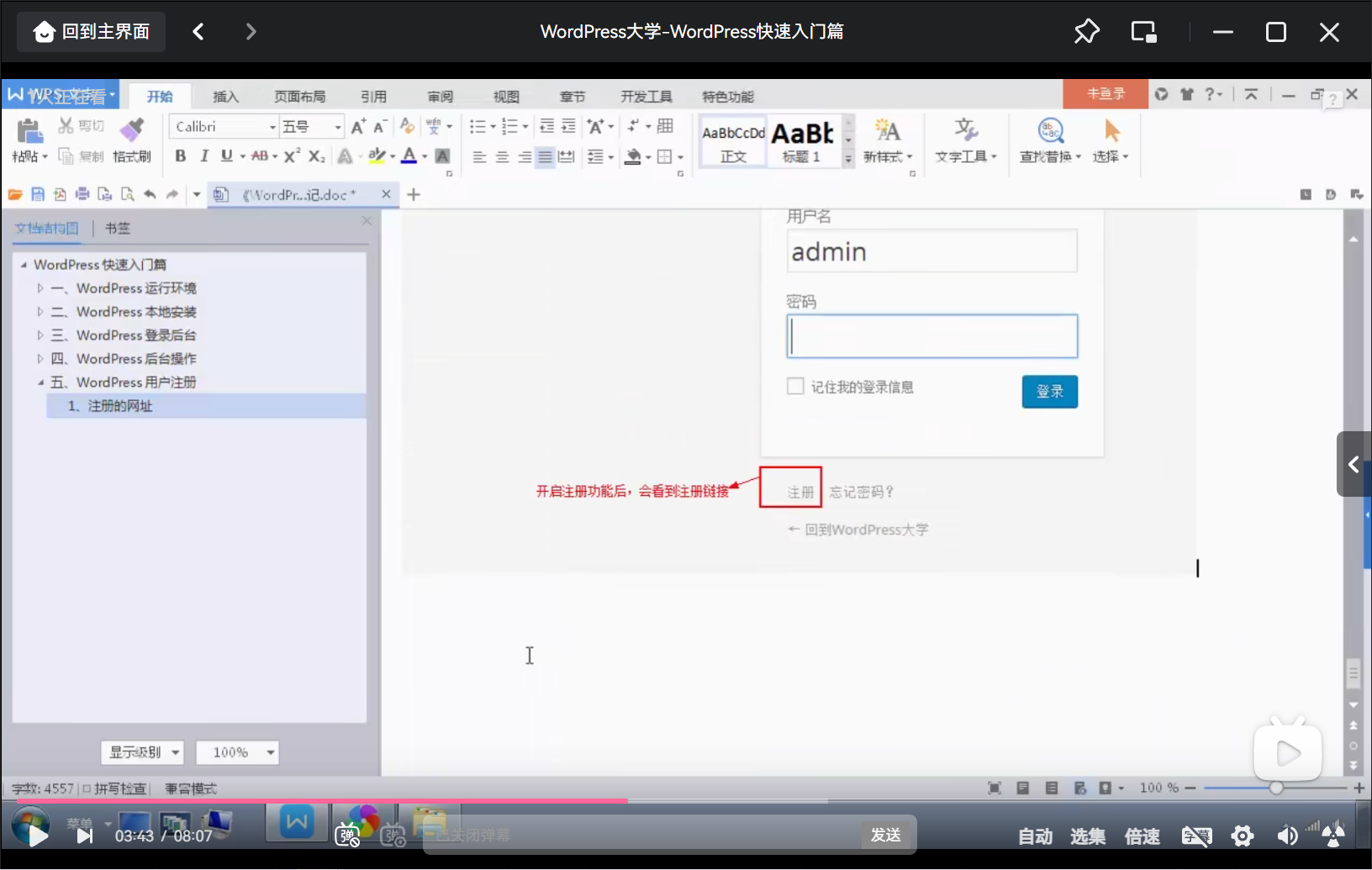The width and height of the screenshot is (1372, 870).
Task: Open bullet list style dropdown
Action: tap(493, 127)
